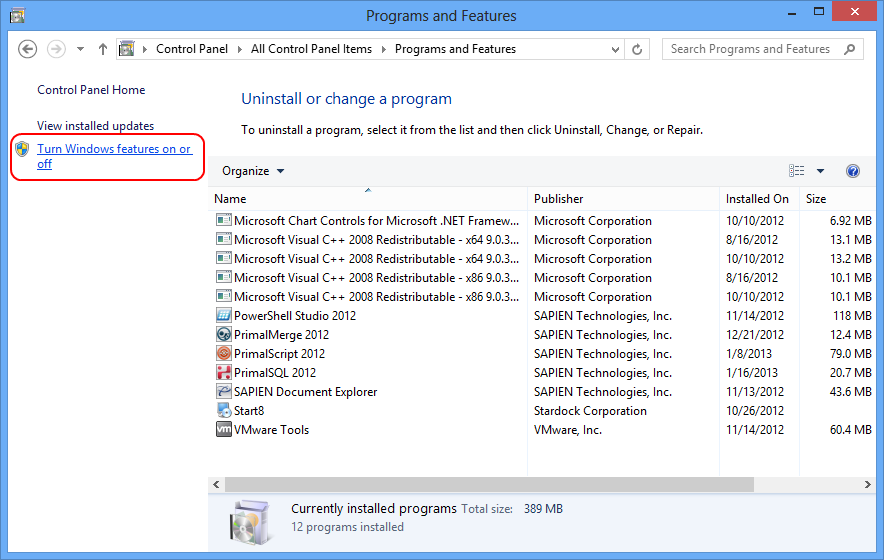Click the window title bar system icon

pyautogui.click(x=17, y=15)
